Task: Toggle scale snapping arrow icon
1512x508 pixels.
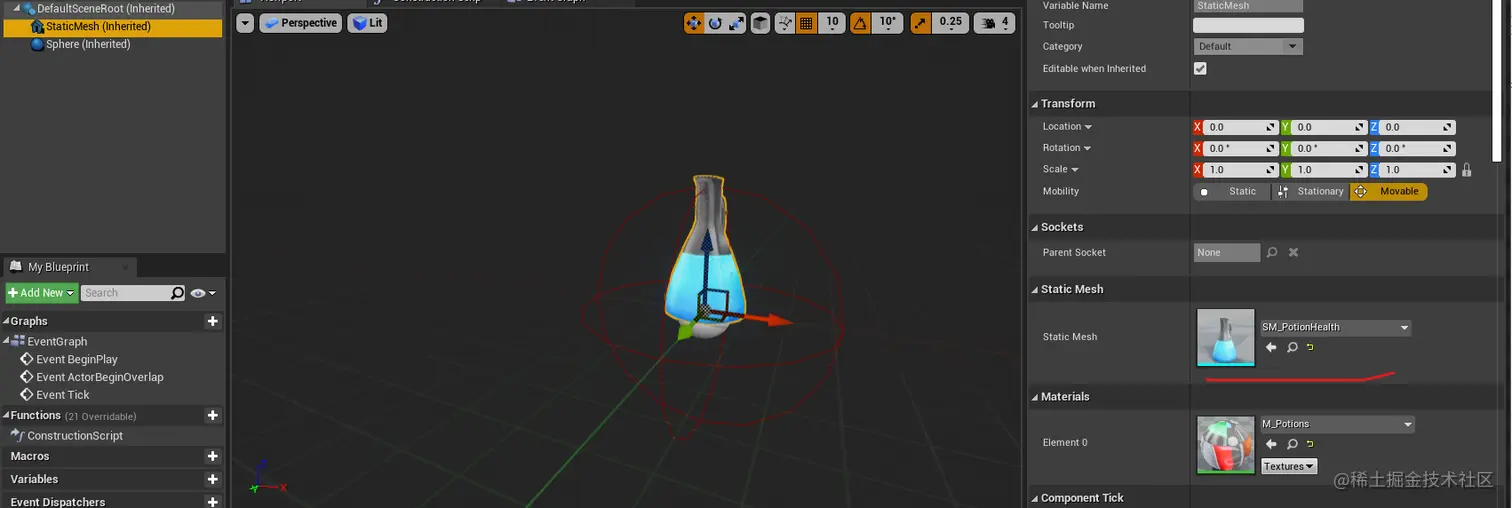Action: pyautogui.click(x=921, y=22)
